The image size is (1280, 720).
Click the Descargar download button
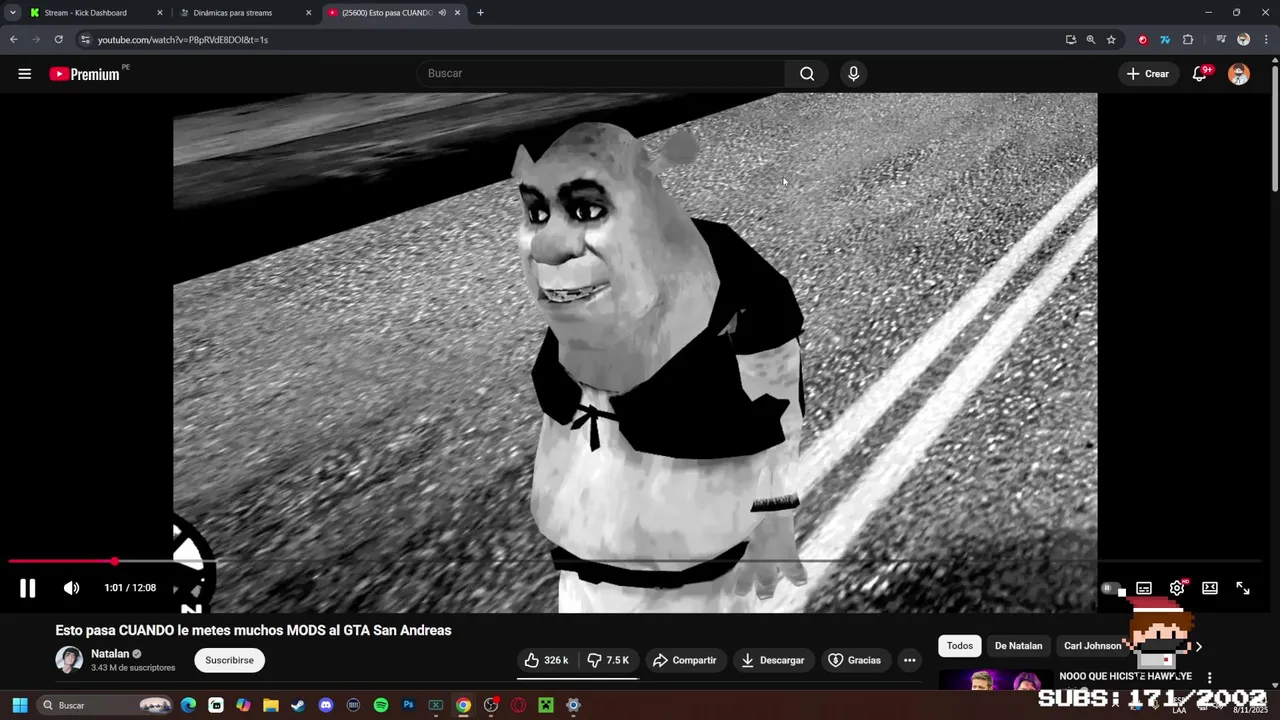[773, 660]
